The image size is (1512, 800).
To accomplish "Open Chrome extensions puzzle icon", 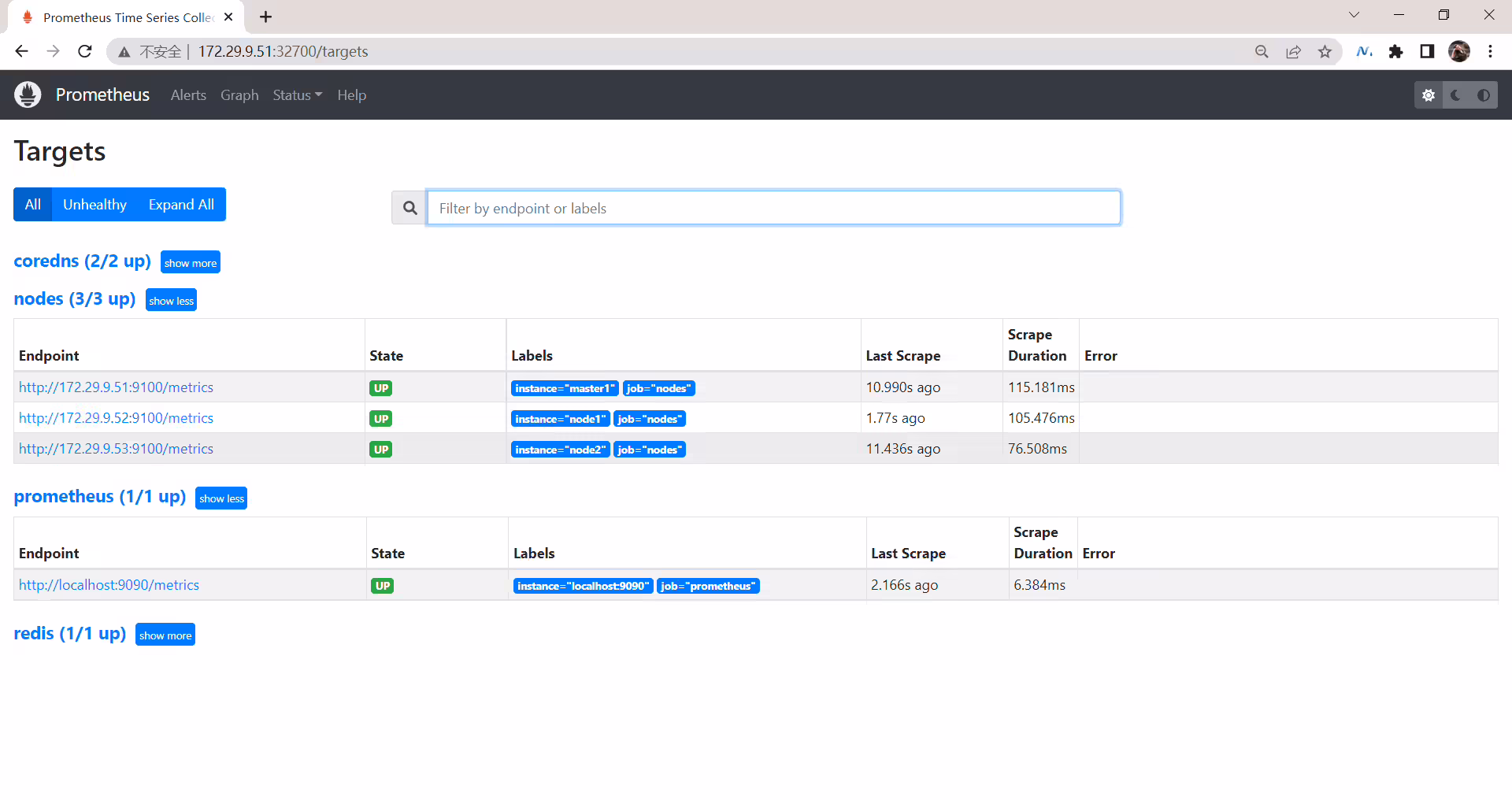I will [1395, 52].
